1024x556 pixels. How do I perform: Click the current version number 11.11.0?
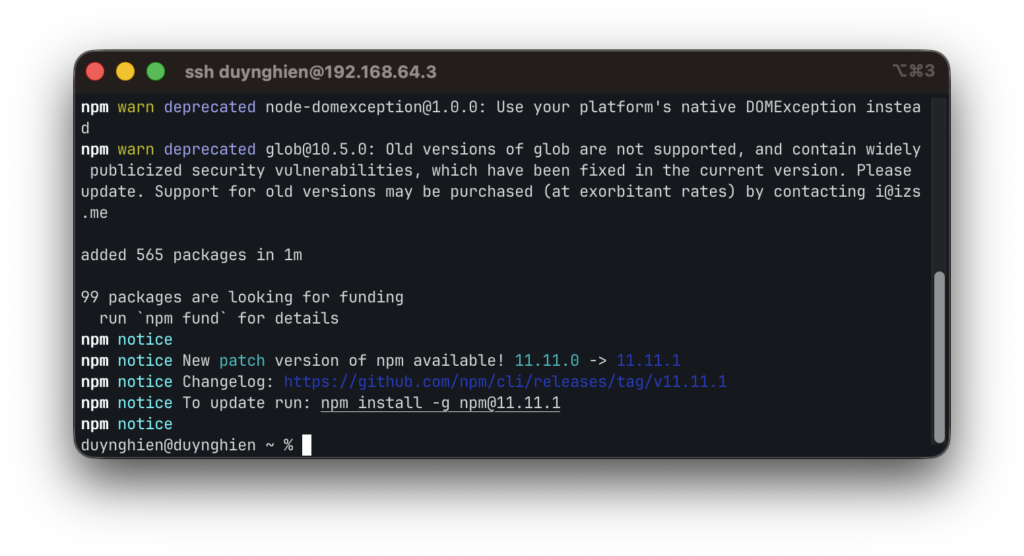click(547, 361)
